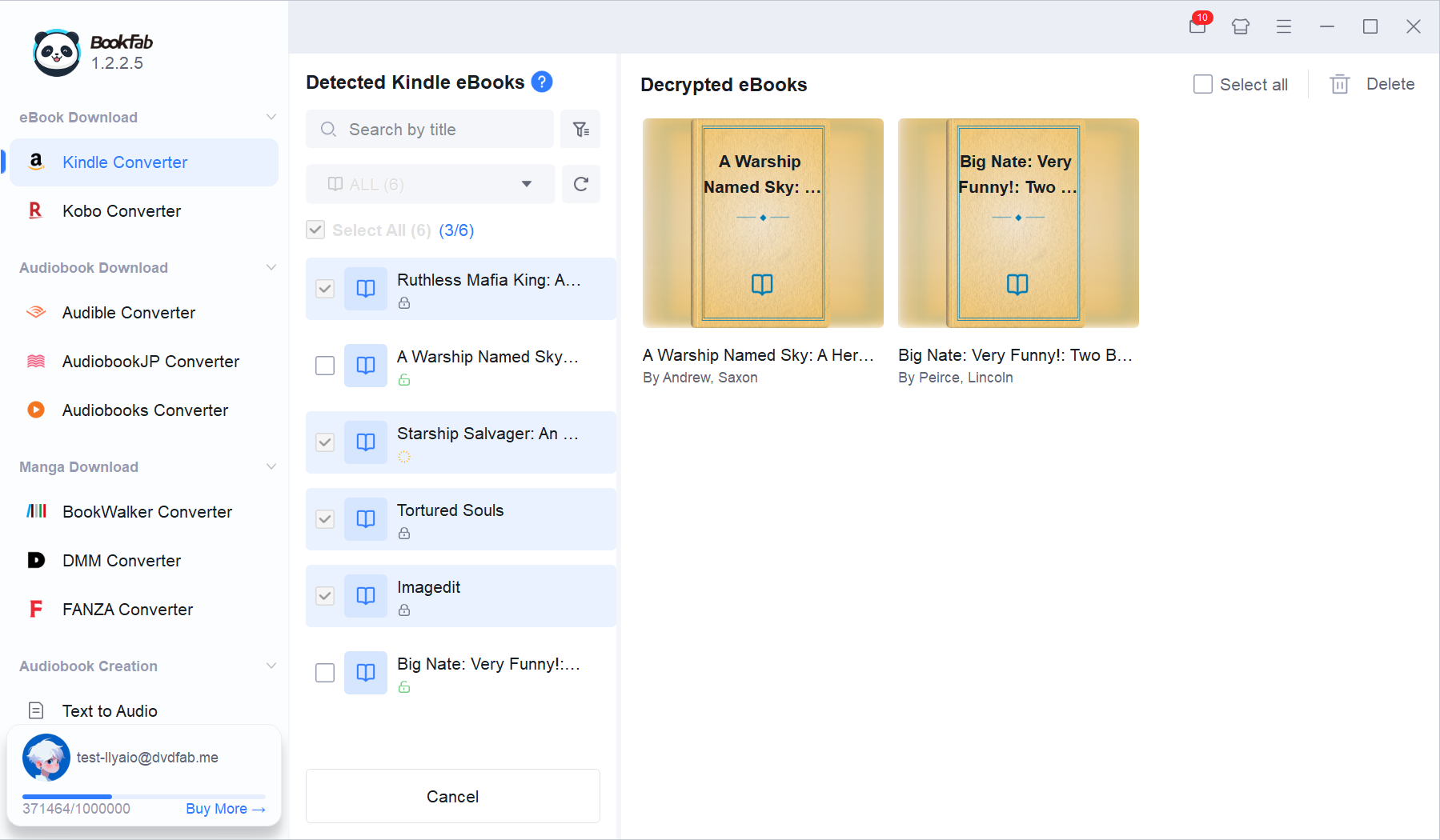1440x840 pixels.
Task: Open the BookWalker Converter
Action: 146,511
